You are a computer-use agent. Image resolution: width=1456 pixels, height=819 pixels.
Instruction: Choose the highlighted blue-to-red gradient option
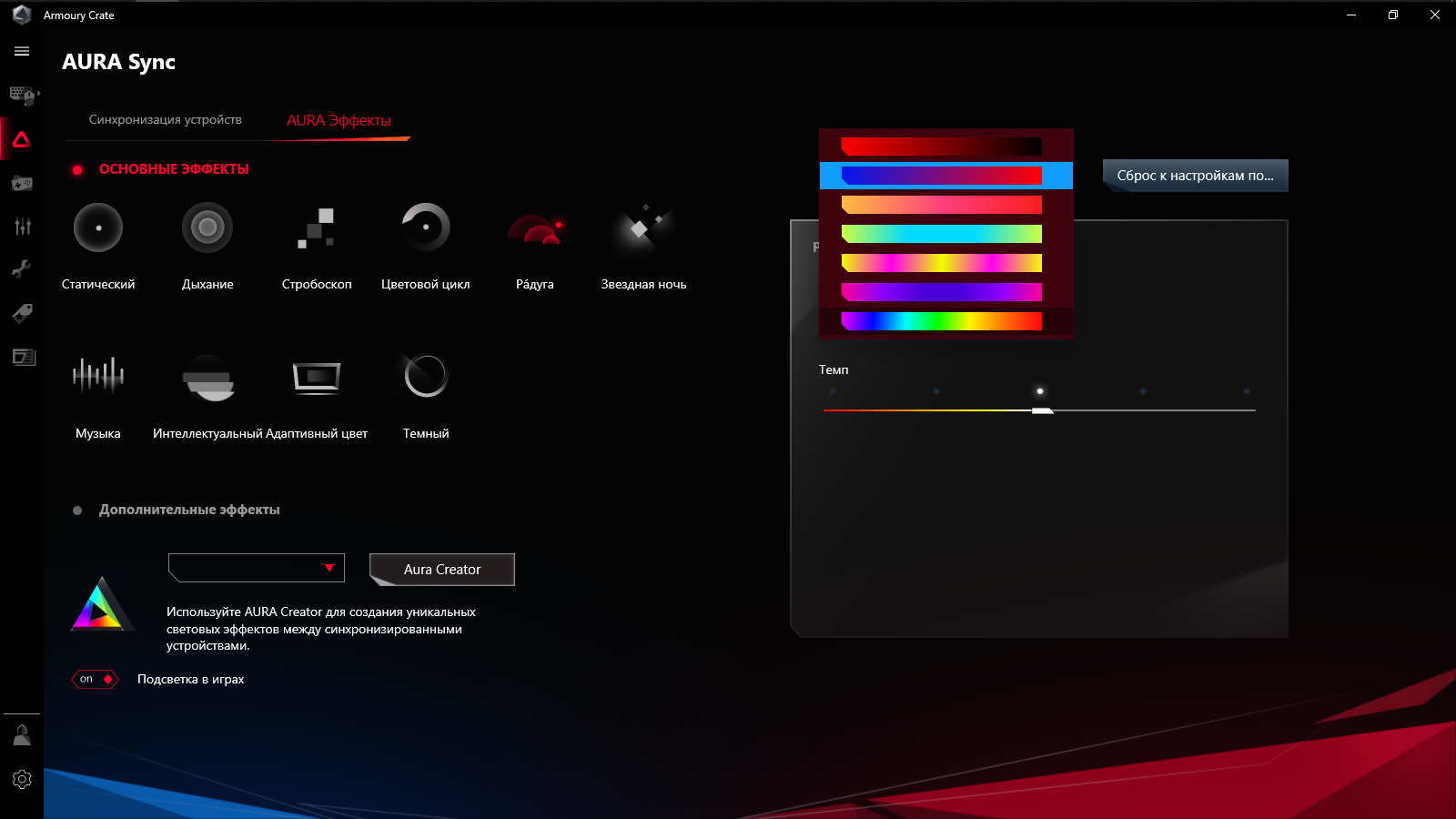(x=946, y=176)
